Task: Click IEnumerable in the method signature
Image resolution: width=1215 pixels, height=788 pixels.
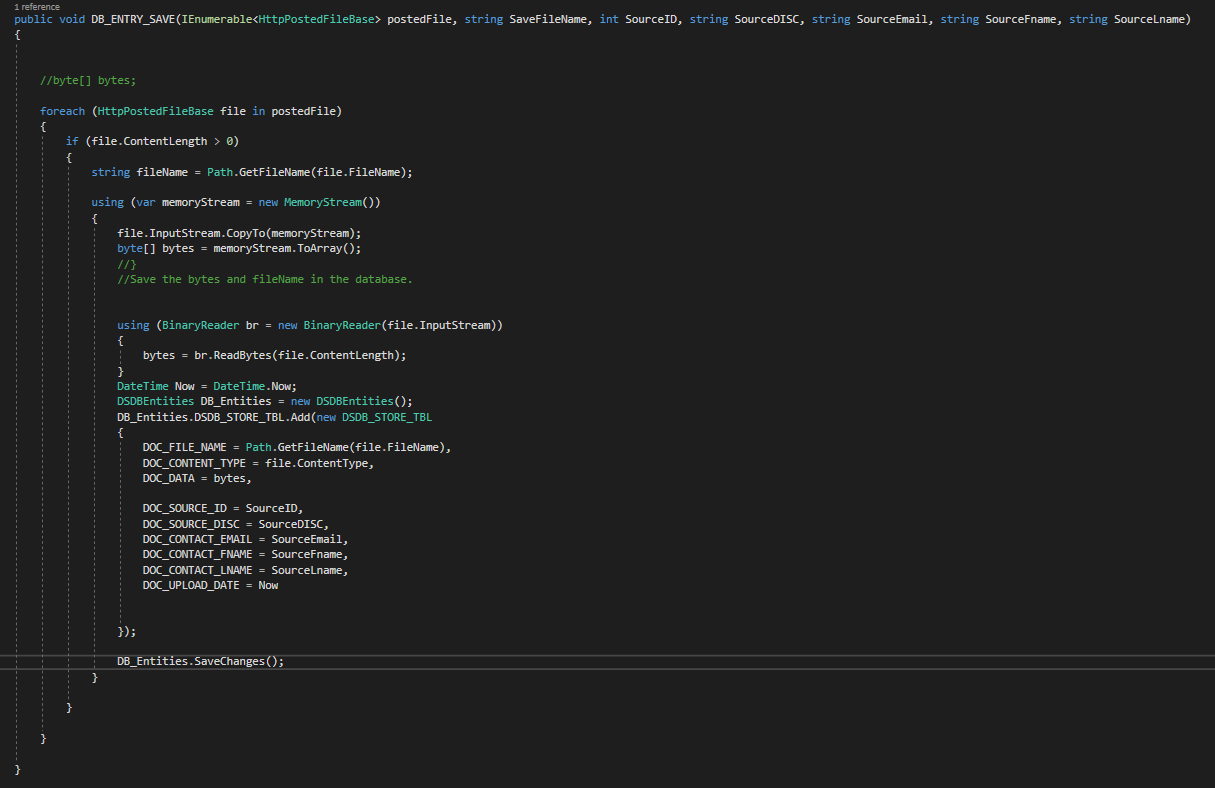Action: pos(219,19)
